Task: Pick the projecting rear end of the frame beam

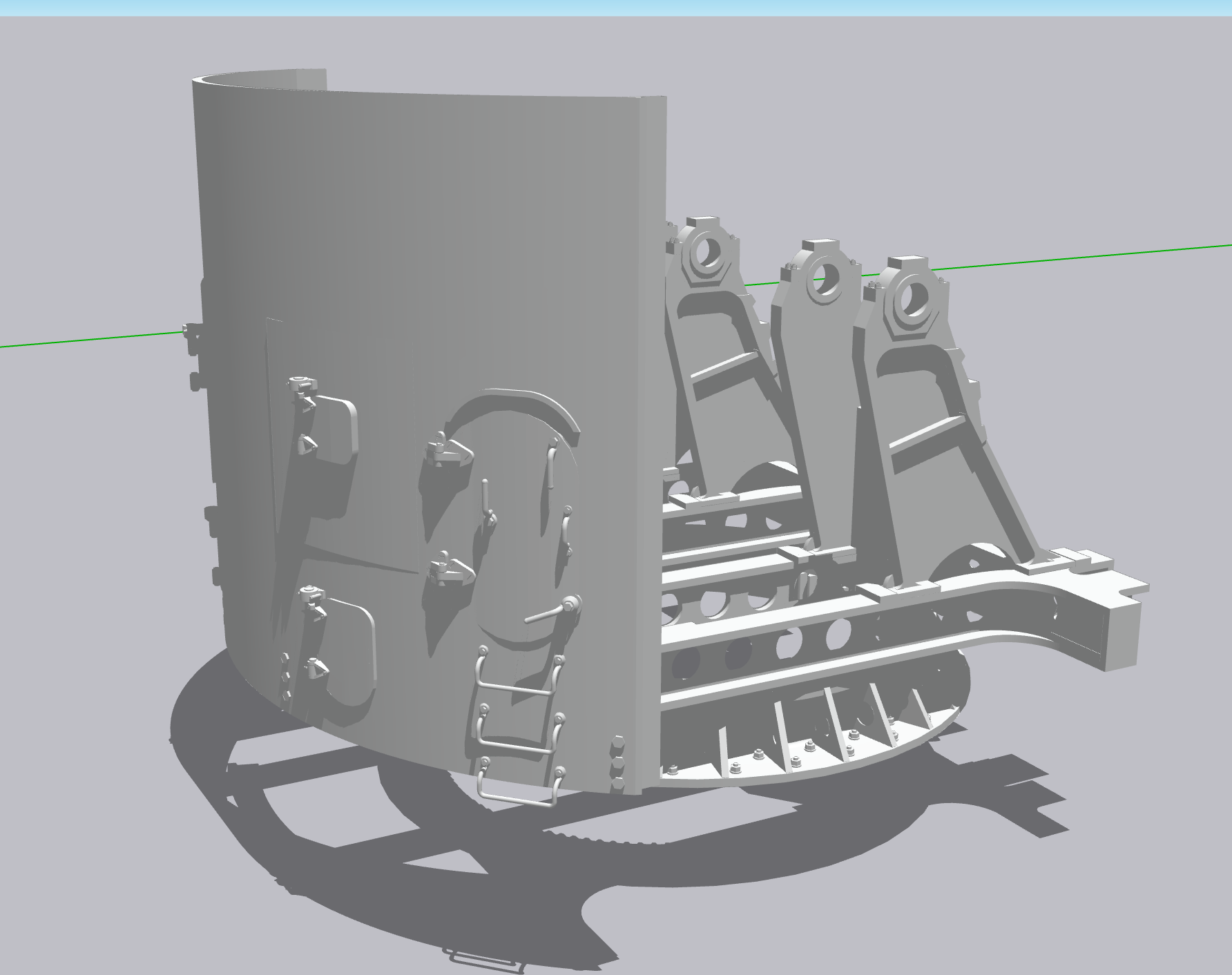Action: coord(1119,621)
